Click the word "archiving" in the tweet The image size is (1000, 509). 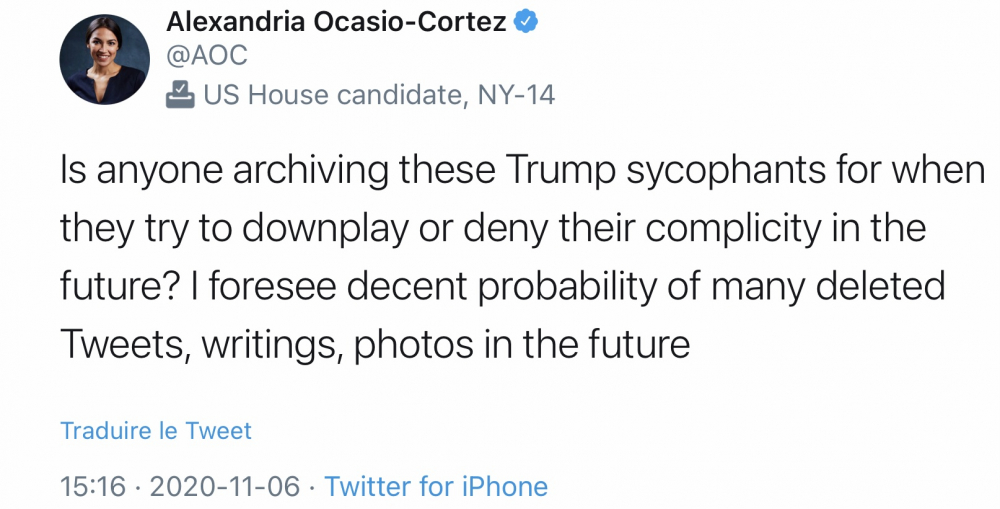311,171
